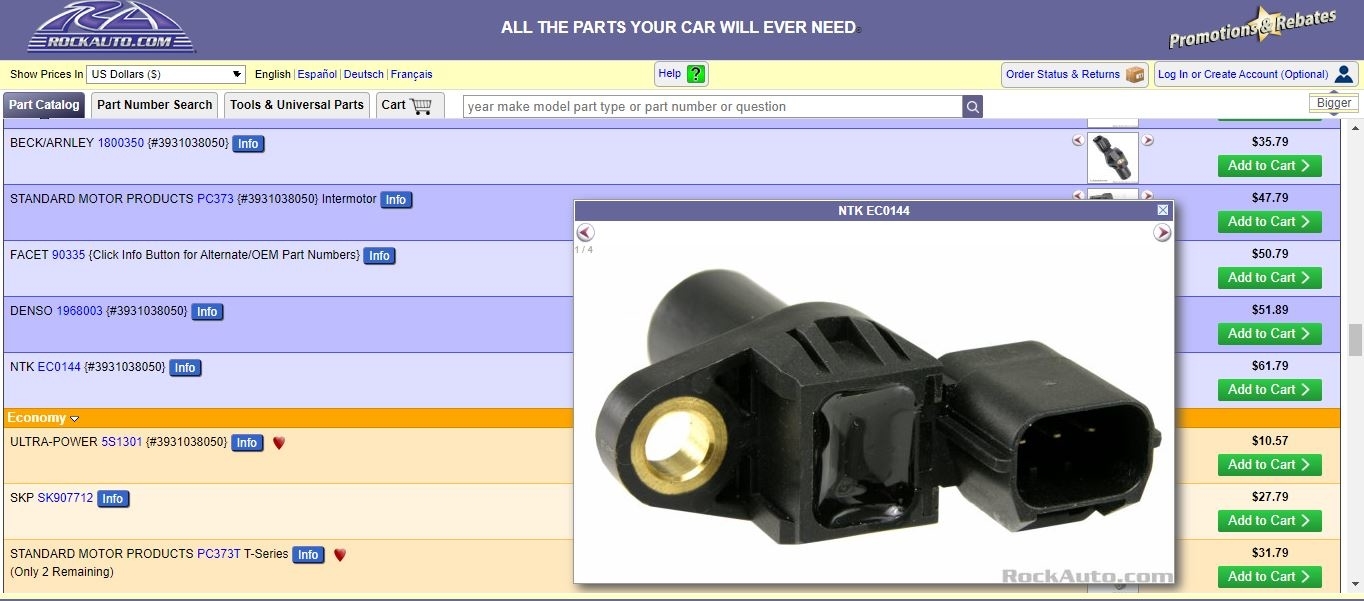This screenshot has height=601, width=1364.
Task: Switch language to Español
Action: [x=317, y=74]
